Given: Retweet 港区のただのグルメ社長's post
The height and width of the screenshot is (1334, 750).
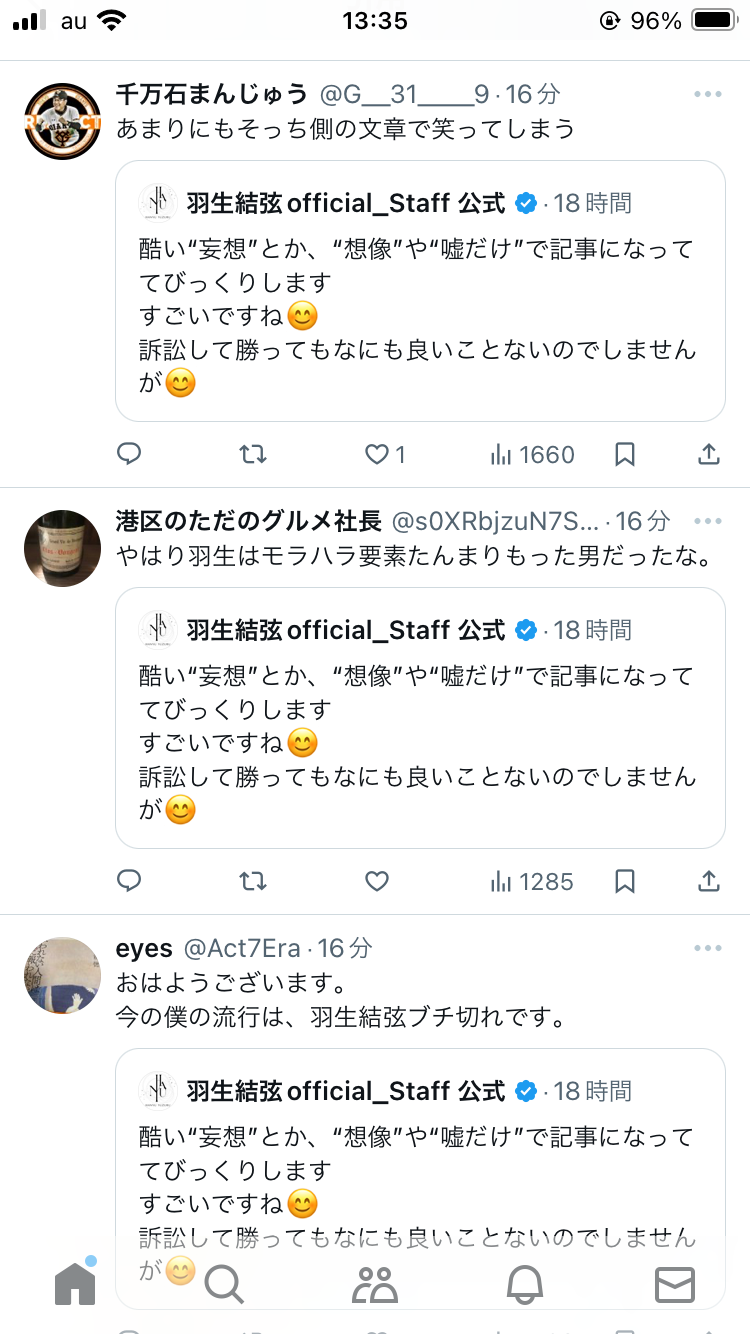Looking at the screenshot, I should pos(253,881).
